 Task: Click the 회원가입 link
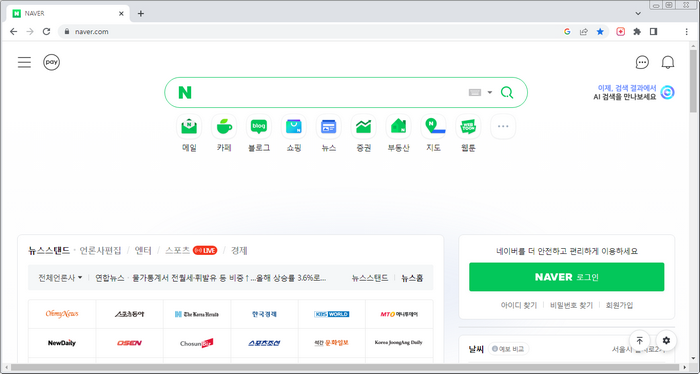click(x=619, y=305)
